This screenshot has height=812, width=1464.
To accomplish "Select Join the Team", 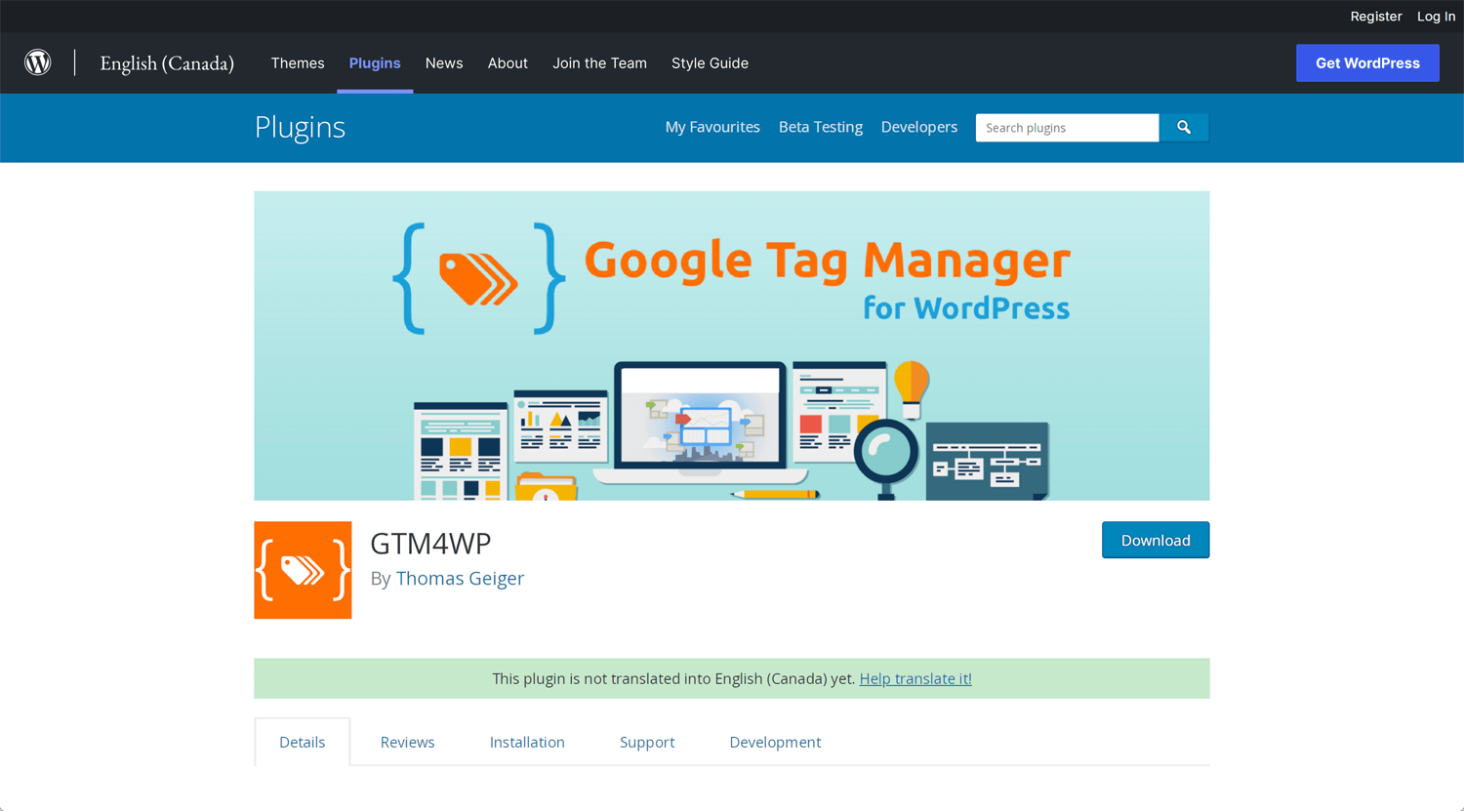I will pos(599,63).
